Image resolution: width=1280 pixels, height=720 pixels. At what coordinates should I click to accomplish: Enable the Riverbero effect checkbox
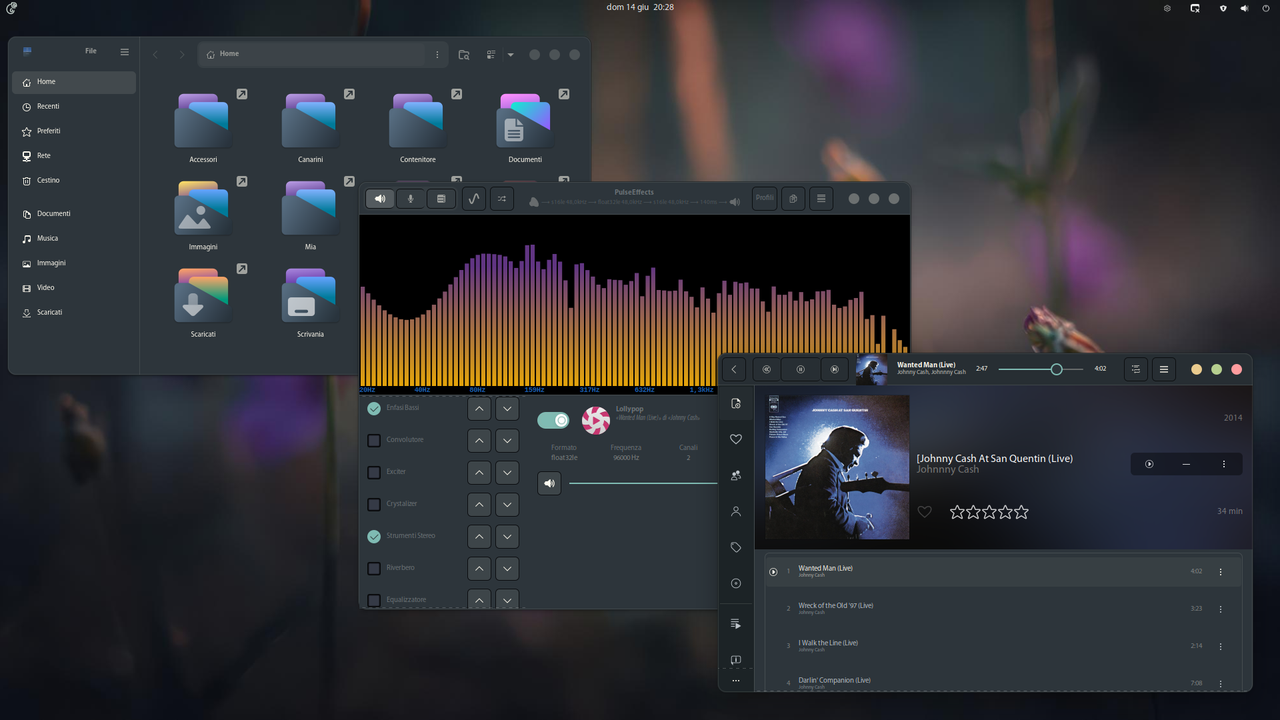pos(374,568)
